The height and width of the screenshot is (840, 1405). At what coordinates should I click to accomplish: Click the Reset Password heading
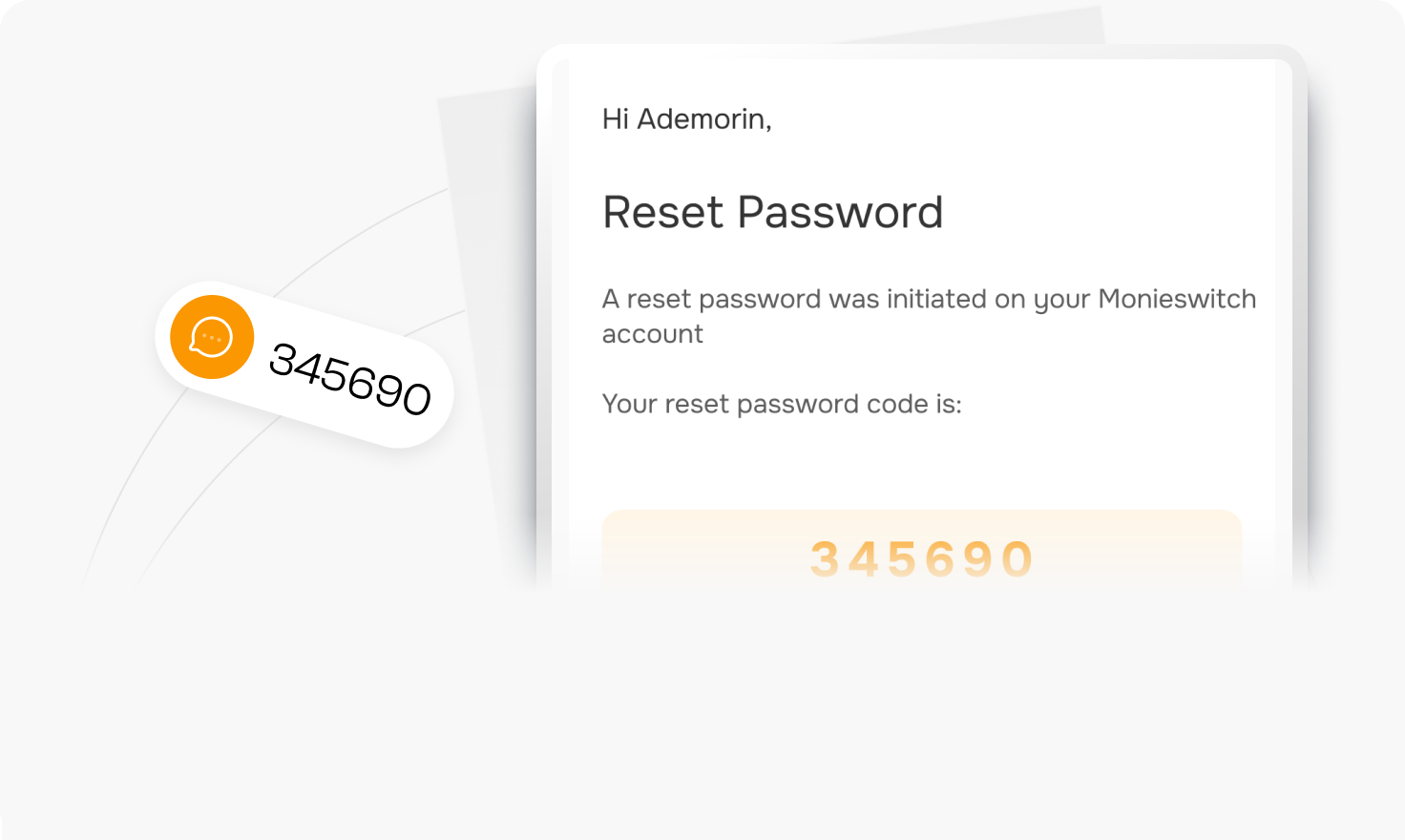[x=772, y=212]
